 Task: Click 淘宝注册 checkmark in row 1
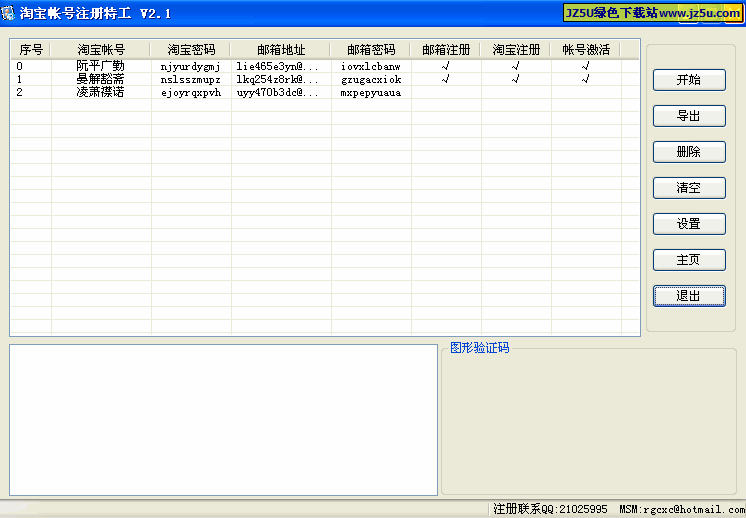(515, 79)
